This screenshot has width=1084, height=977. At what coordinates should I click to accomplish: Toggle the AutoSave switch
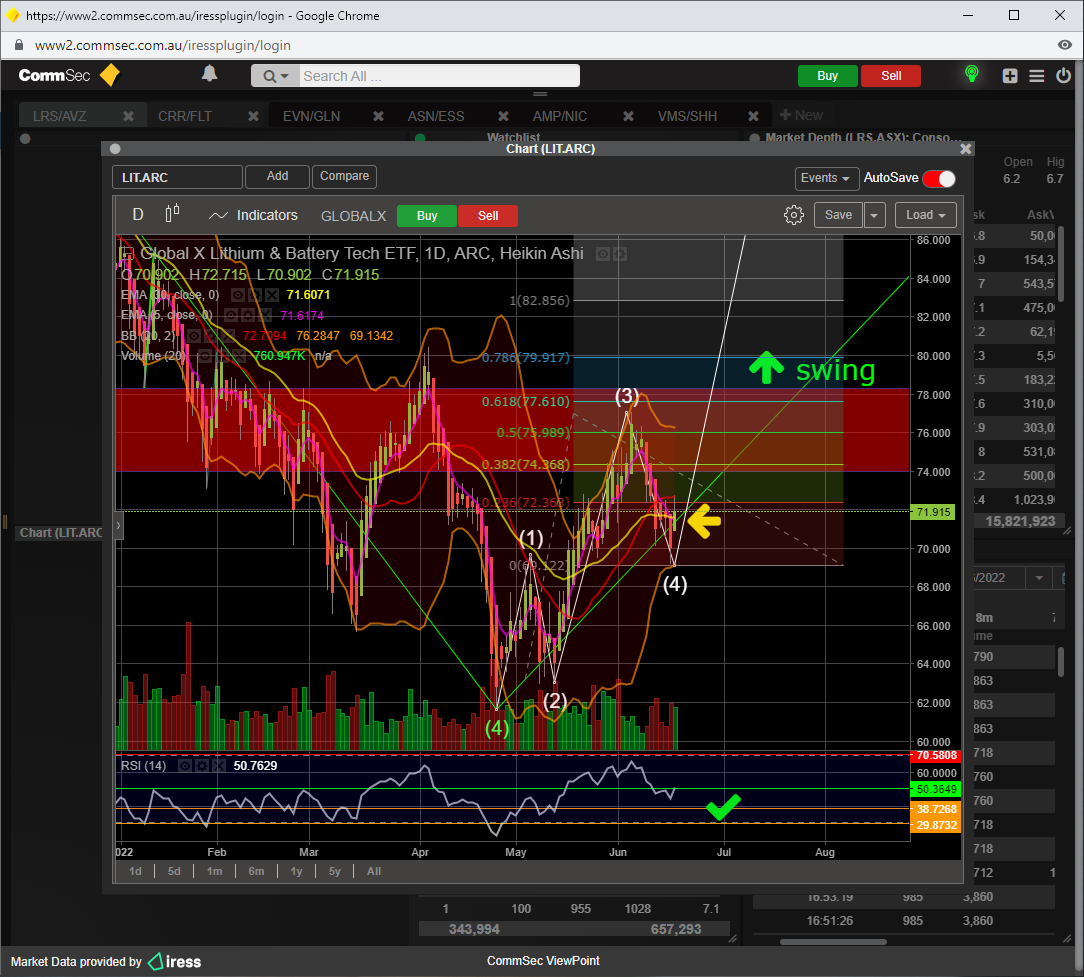939,178
